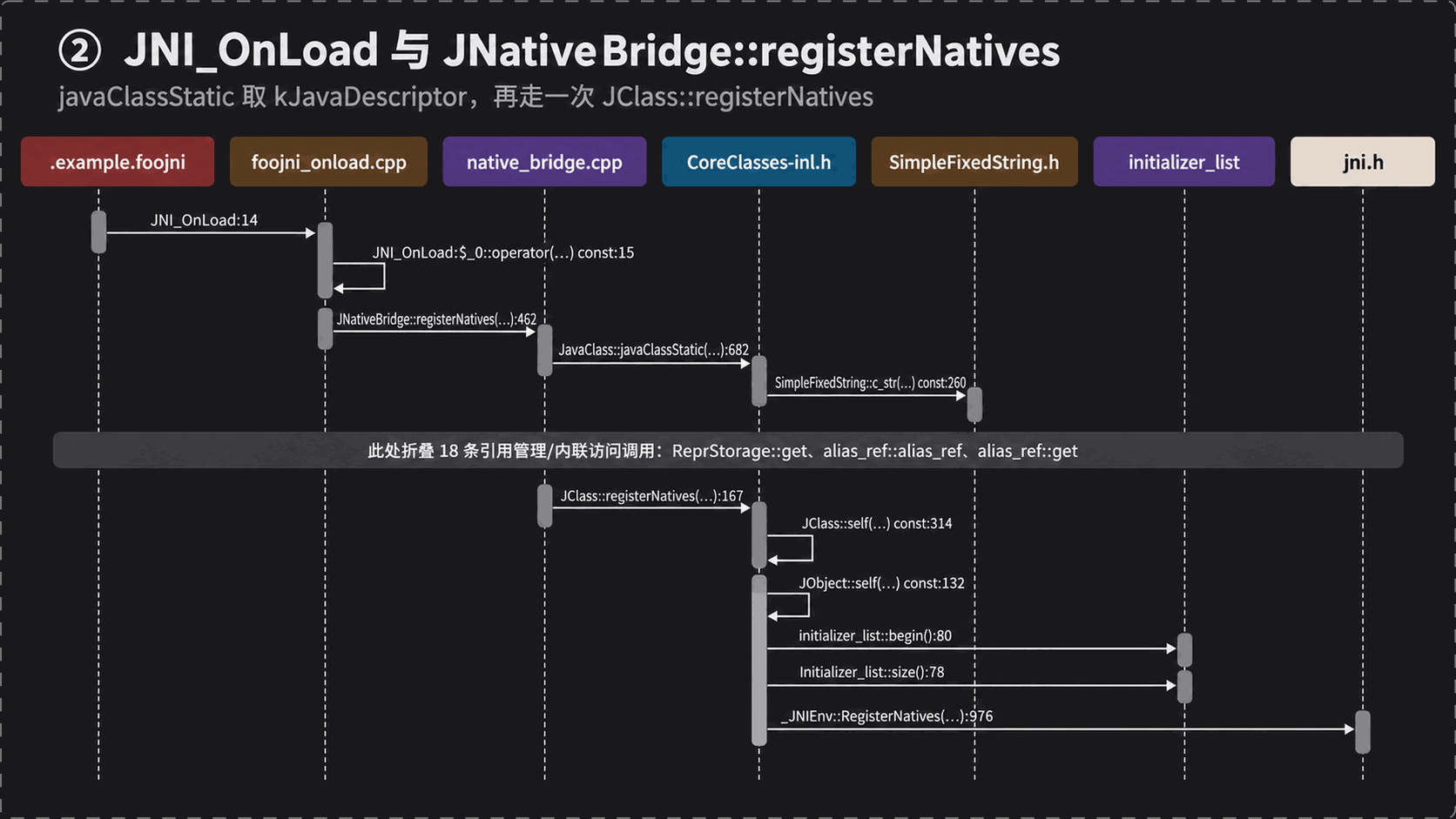Click the folded 18 calls note bar

728,450
